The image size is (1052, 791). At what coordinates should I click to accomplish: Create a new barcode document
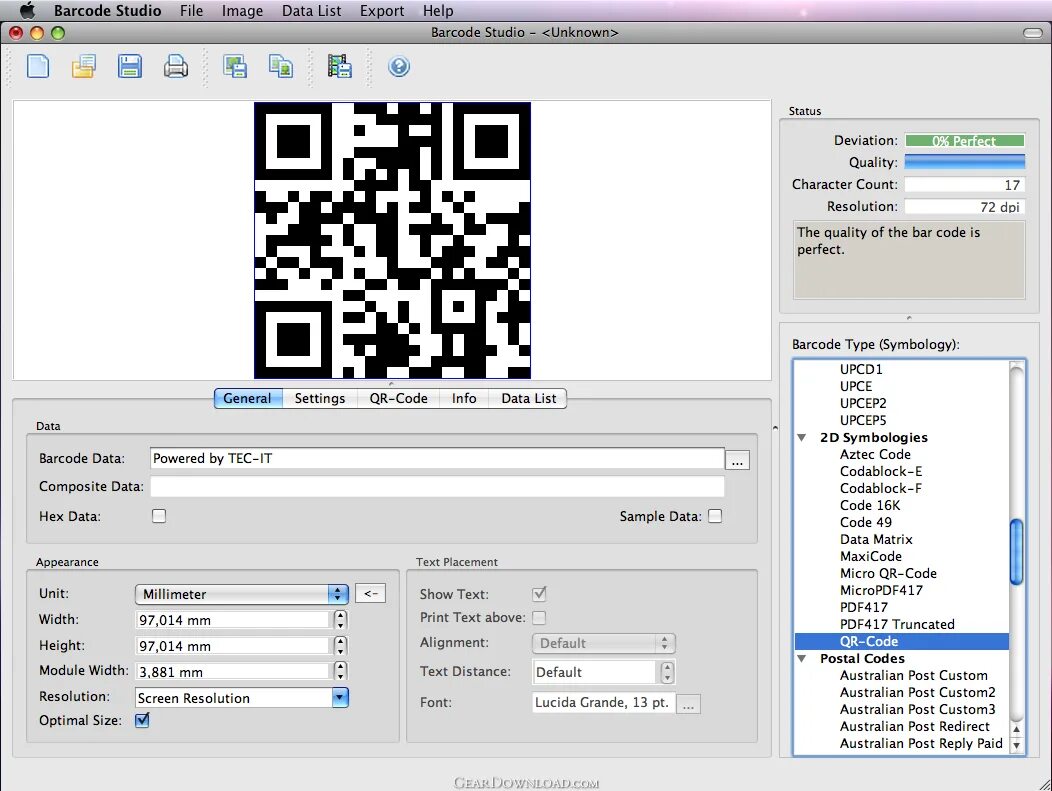pyautogui.click(x=38, y=65)
